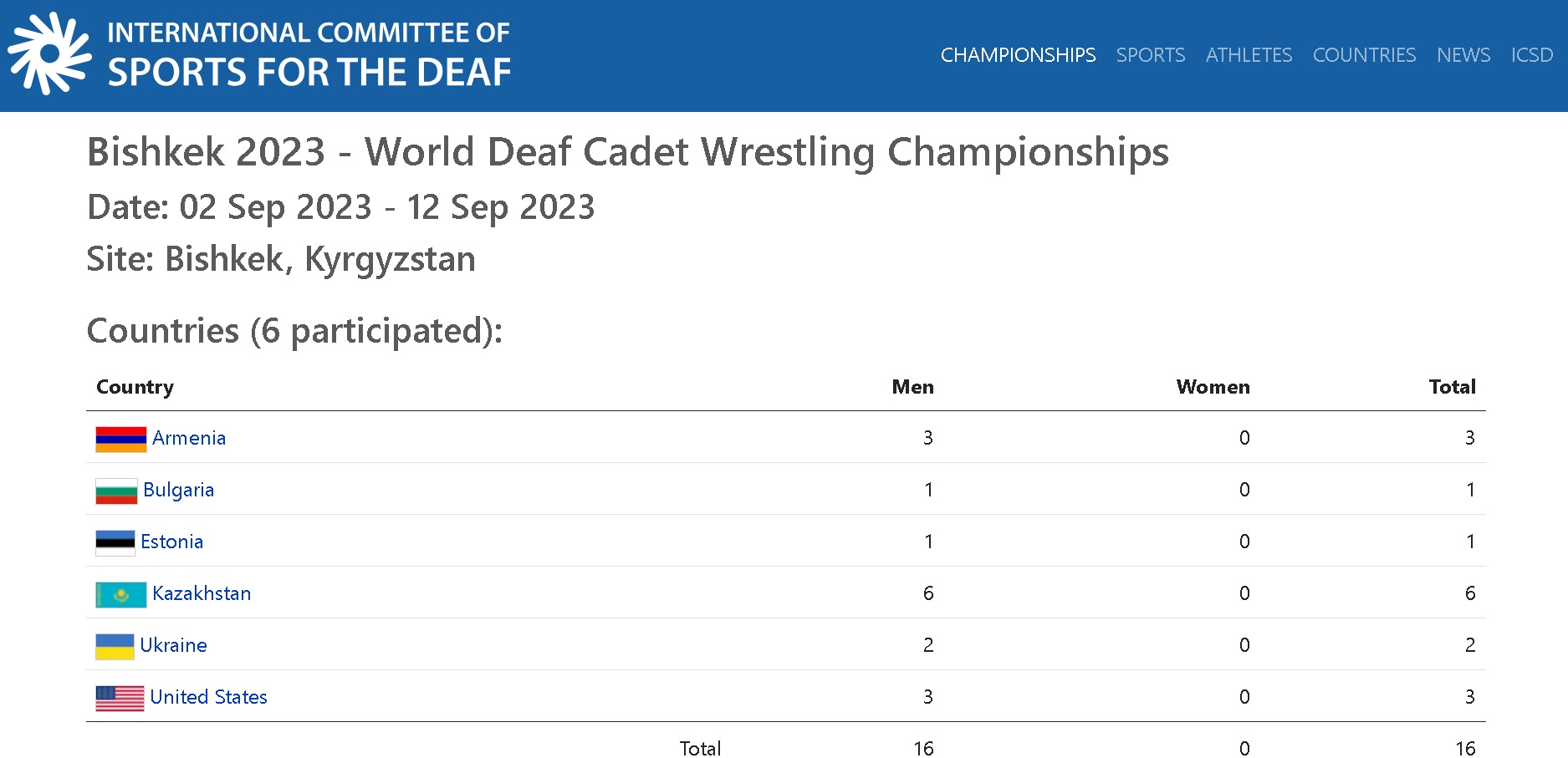This screenshot has height=758, width=1568.
Task: Follow the Bulgaria country link
Action: (x=179, y=490)
